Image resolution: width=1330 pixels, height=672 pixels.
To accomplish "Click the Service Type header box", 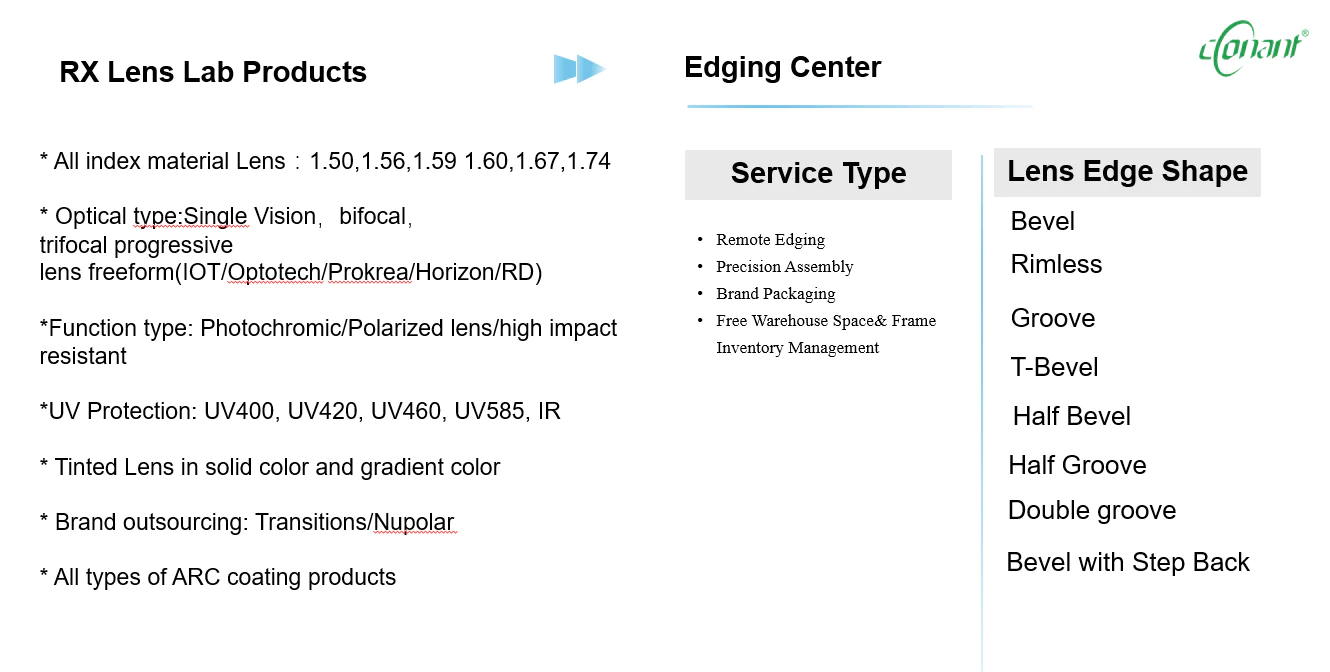I will coord(818,174).
